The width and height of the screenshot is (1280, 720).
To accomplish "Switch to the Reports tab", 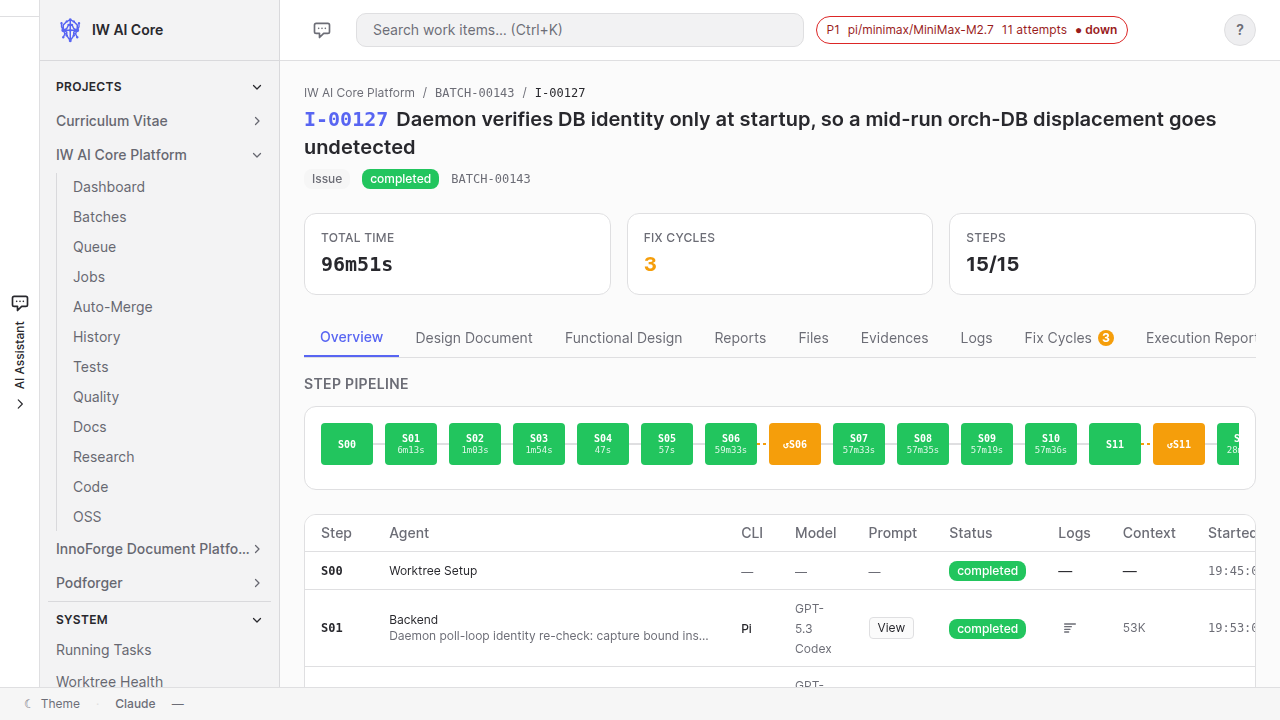I will click(x=740, y=338).
